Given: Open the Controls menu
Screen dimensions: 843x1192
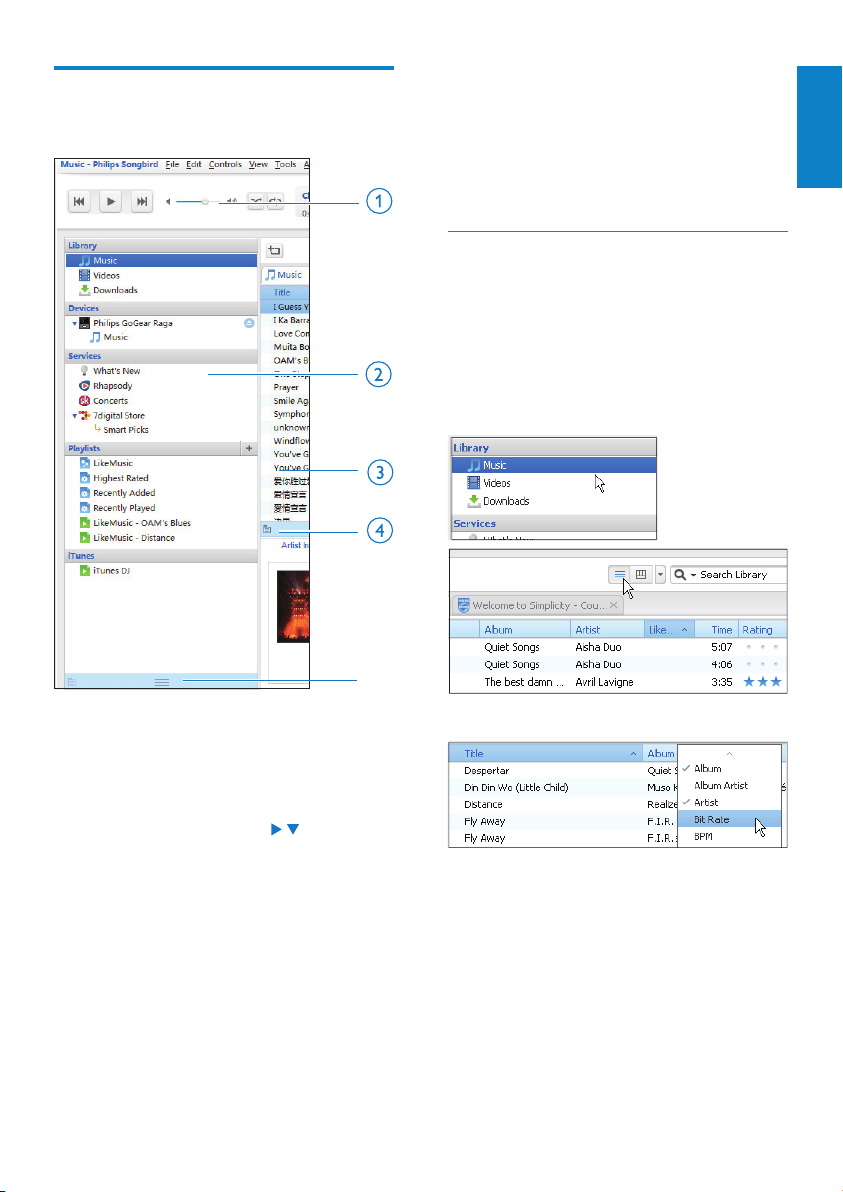Looking at the screenshot, I should point(225,164).
